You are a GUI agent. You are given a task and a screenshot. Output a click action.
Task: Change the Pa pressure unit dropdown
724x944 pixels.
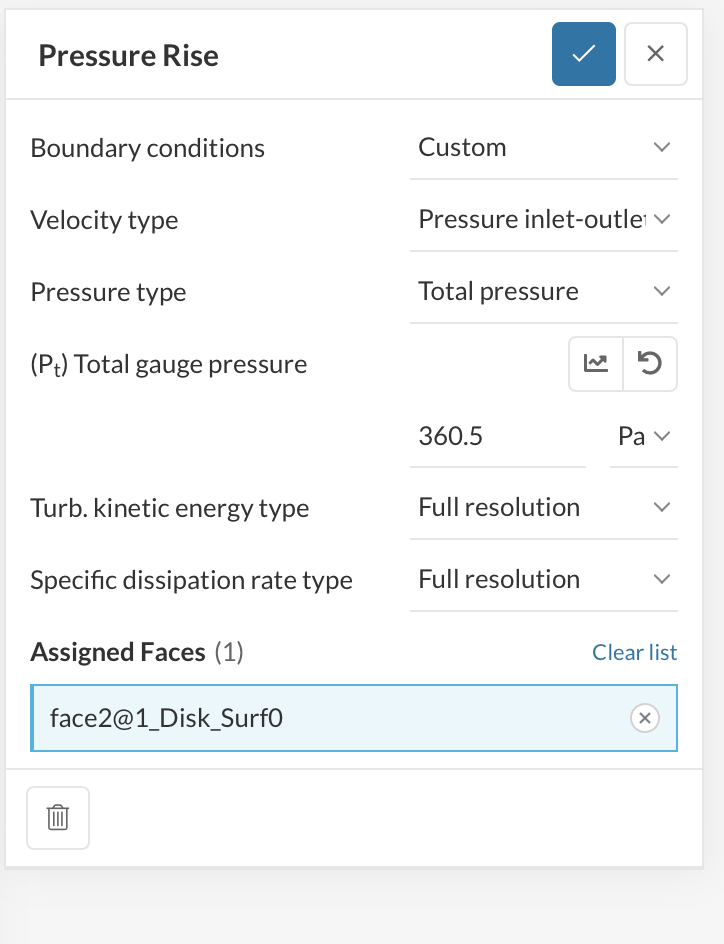tap(643, 437)
